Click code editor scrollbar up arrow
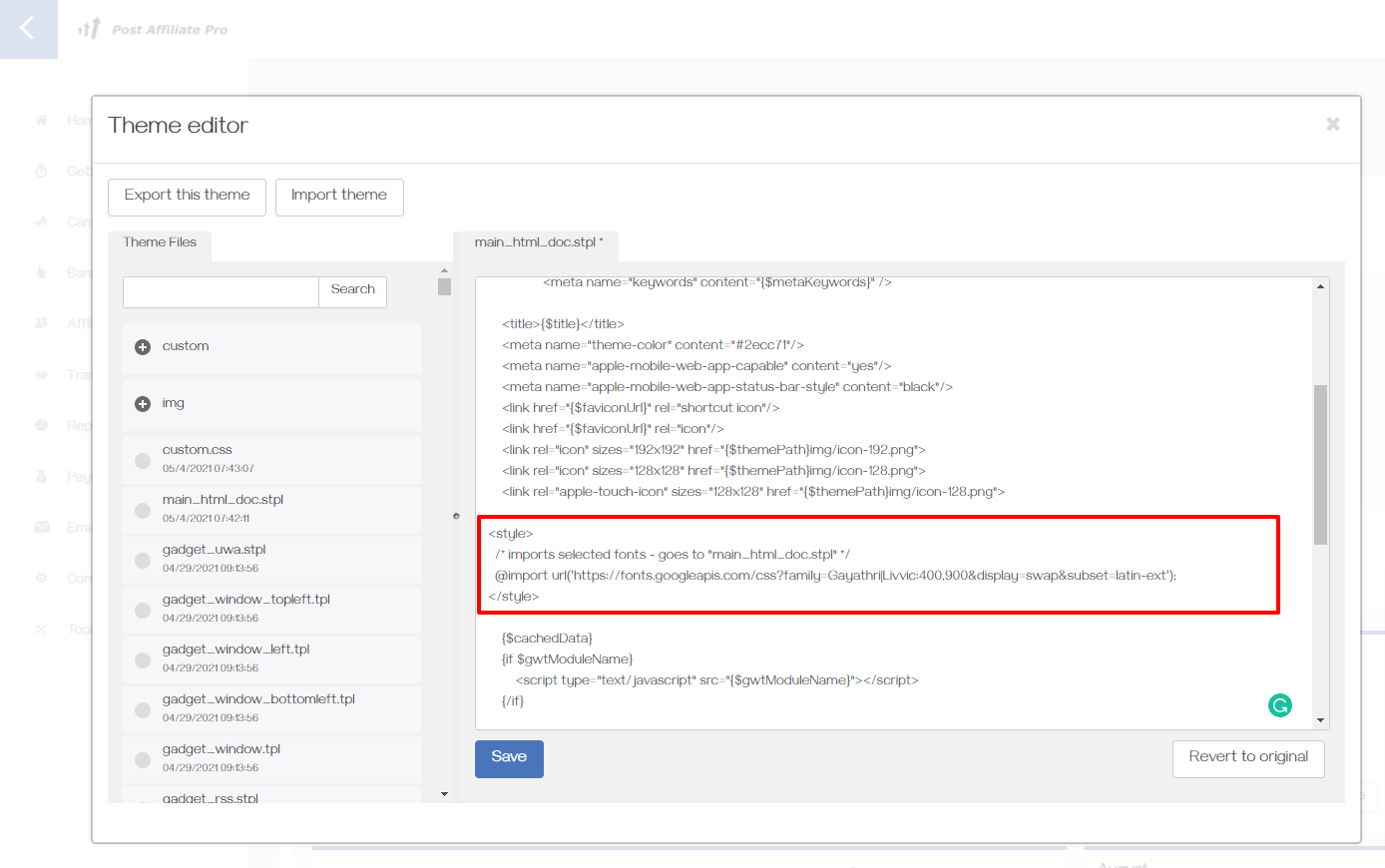Viewport: 1385px width, 868px height. tap(1320, 286)
